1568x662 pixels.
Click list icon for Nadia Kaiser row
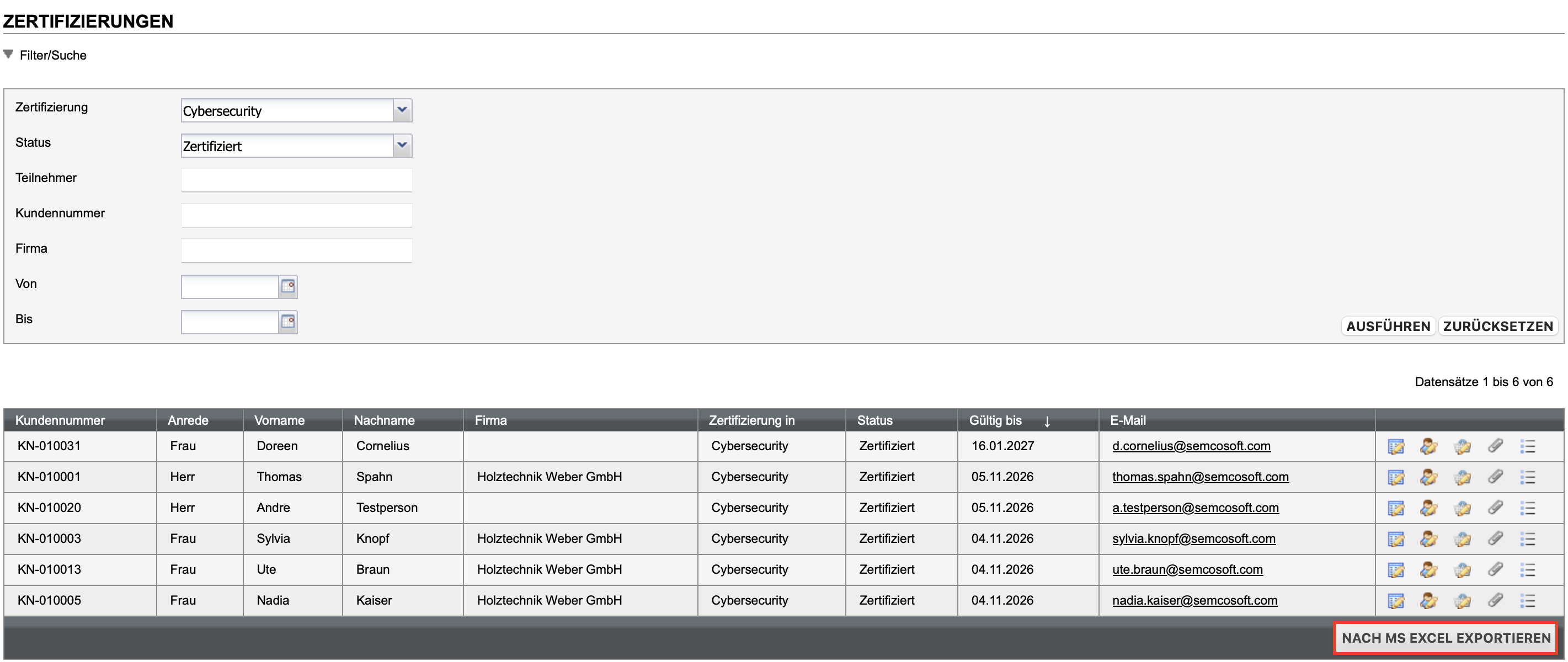(1527, 601)
